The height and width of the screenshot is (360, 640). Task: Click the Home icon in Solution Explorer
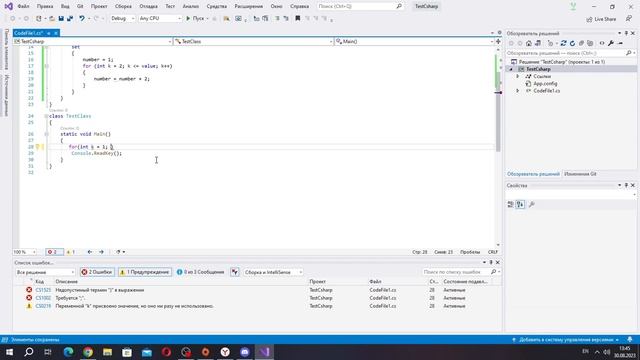pyautogui.click(x=529, y=43)
